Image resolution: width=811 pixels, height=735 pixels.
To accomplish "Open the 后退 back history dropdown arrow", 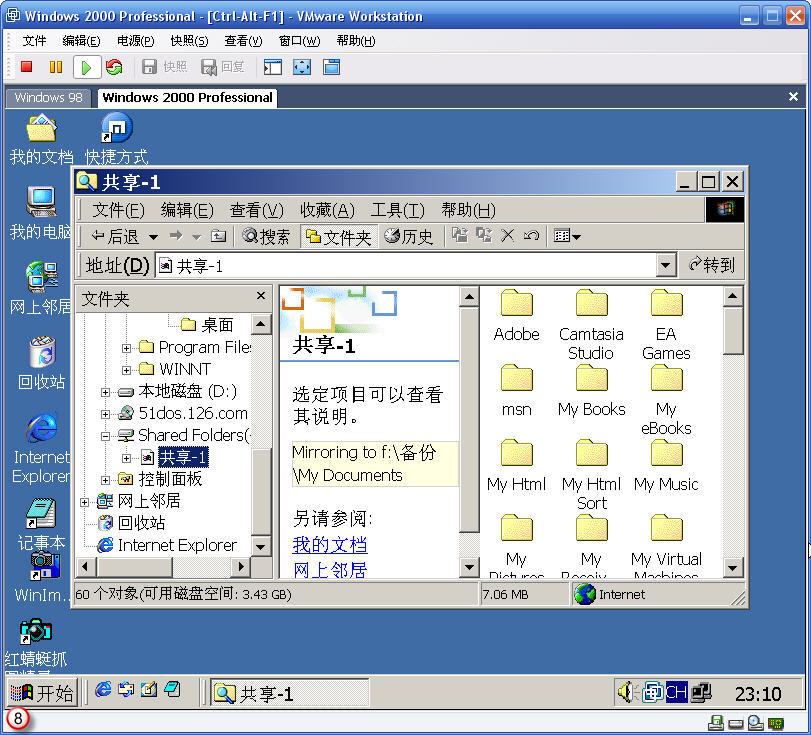I will point(153,237).
